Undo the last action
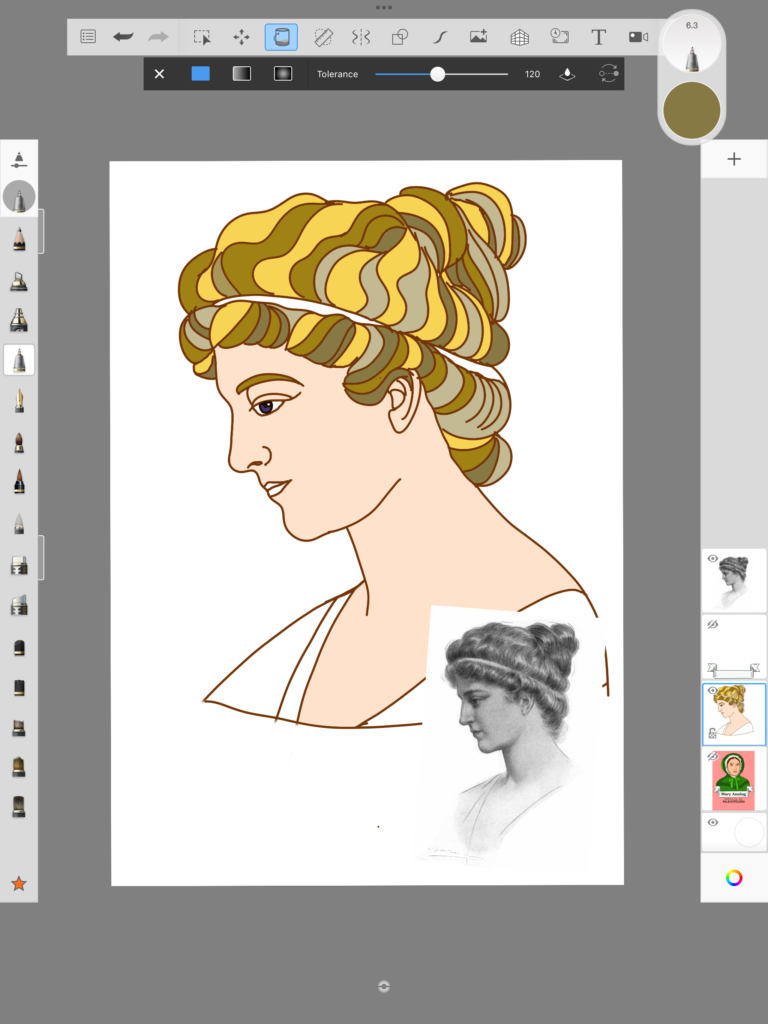Viewport: 768px width, 1024px height. (x=123, y=37)
